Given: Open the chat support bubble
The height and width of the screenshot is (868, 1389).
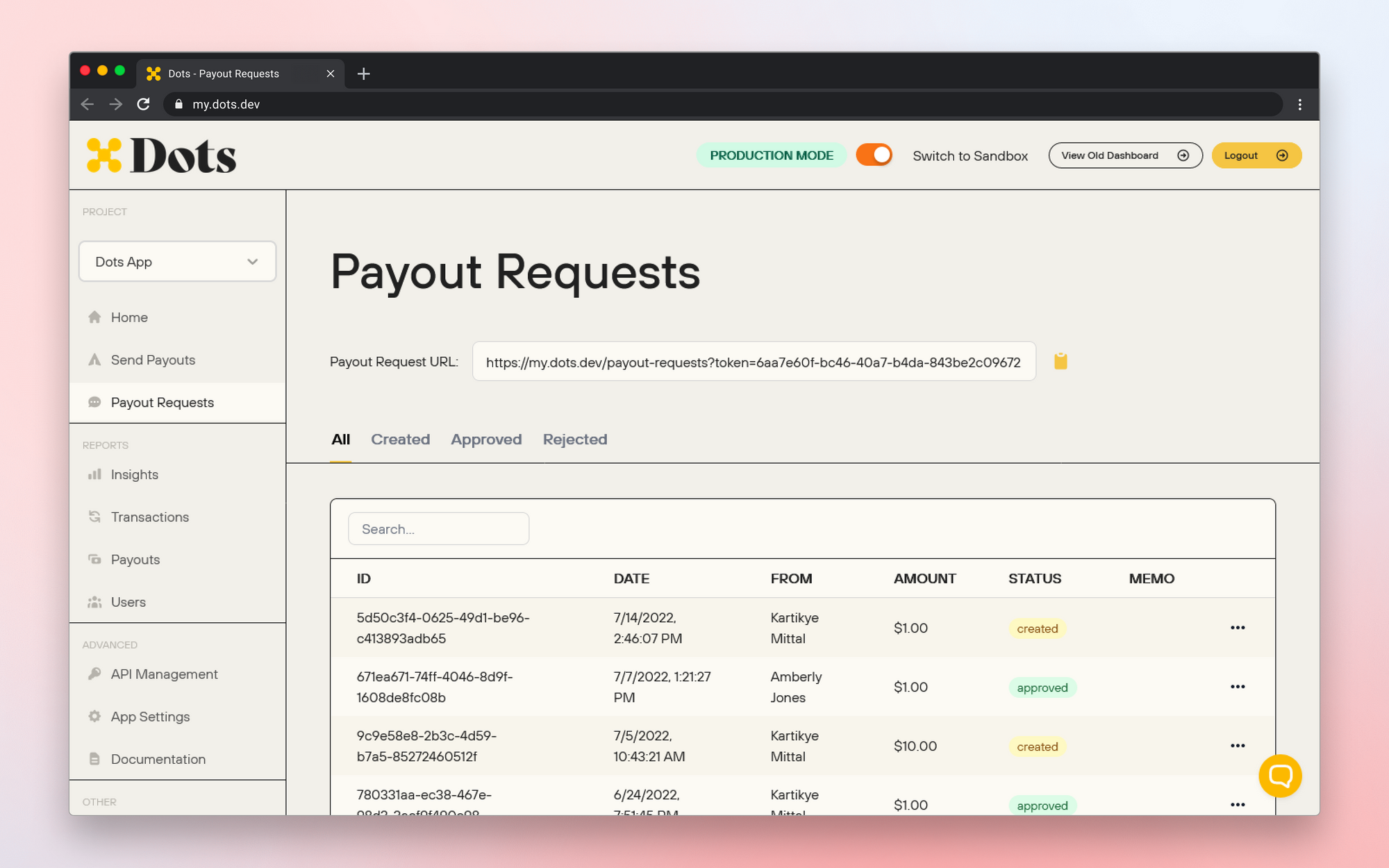Looking at the screenshot, I should pos(1280,776).
